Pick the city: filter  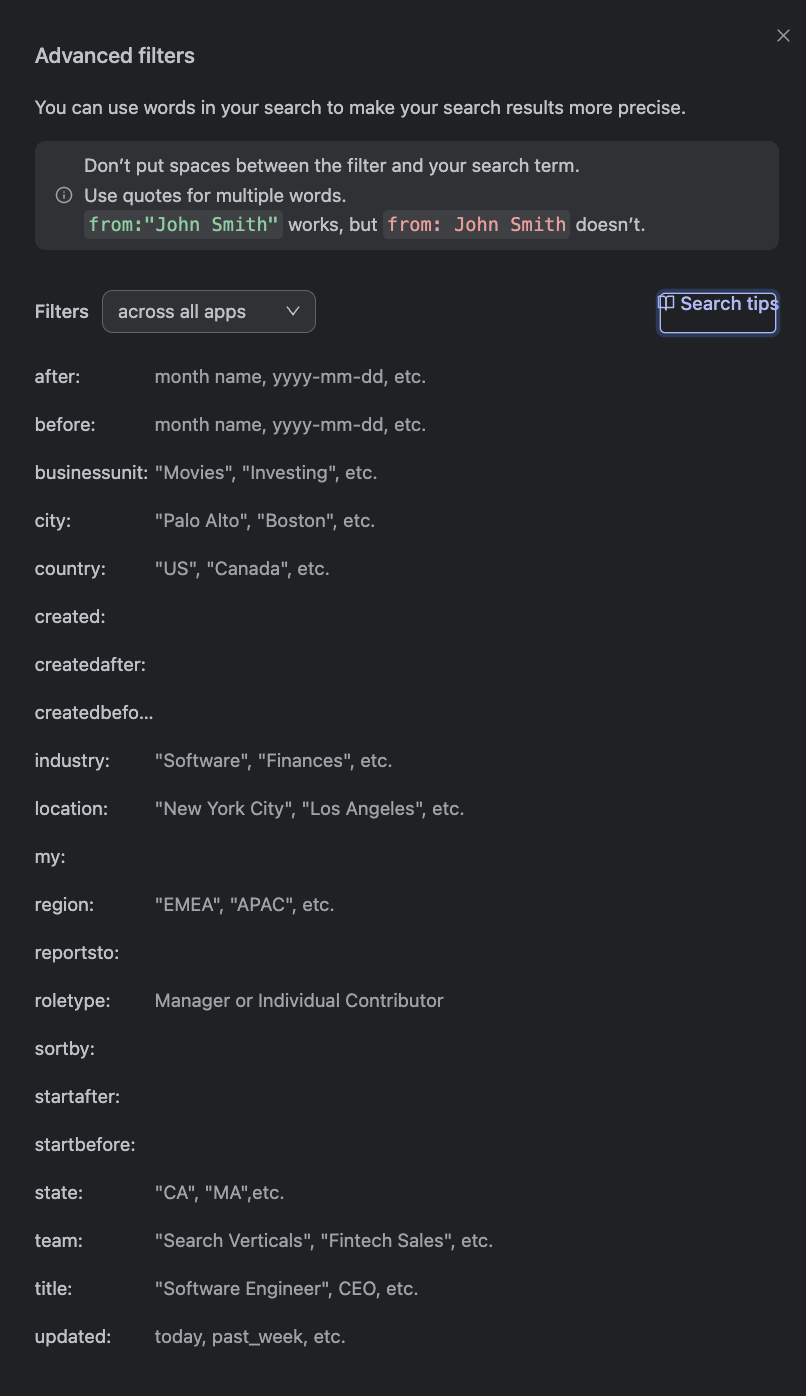point(53,521)
